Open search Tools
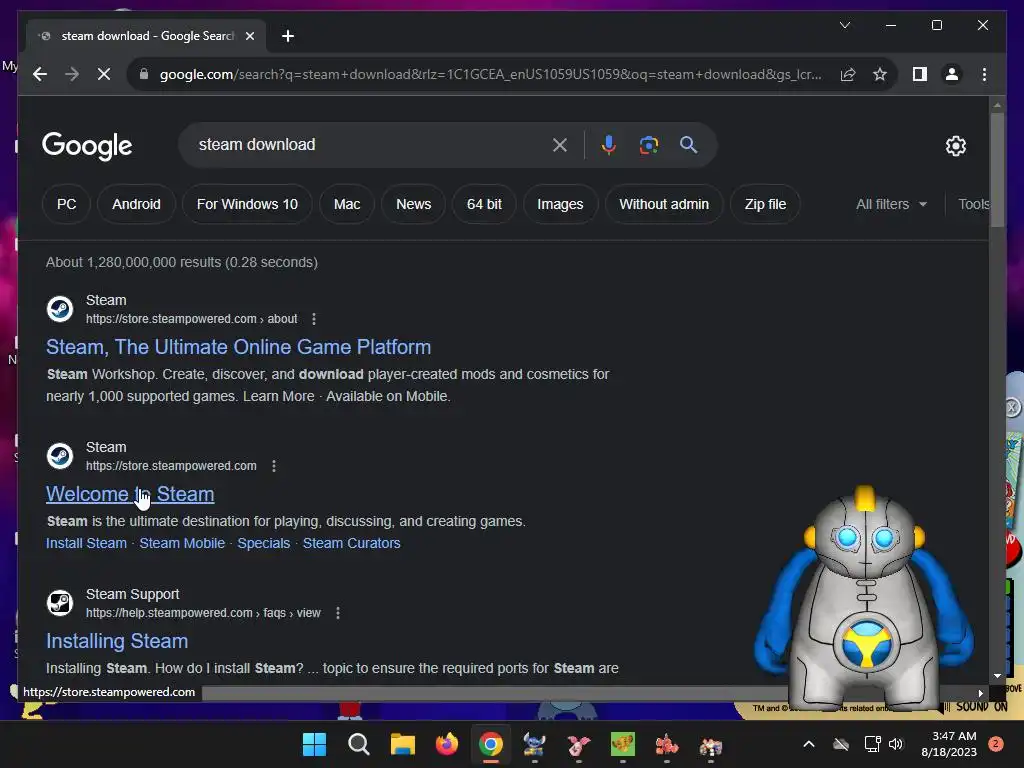 coord(973,204)
